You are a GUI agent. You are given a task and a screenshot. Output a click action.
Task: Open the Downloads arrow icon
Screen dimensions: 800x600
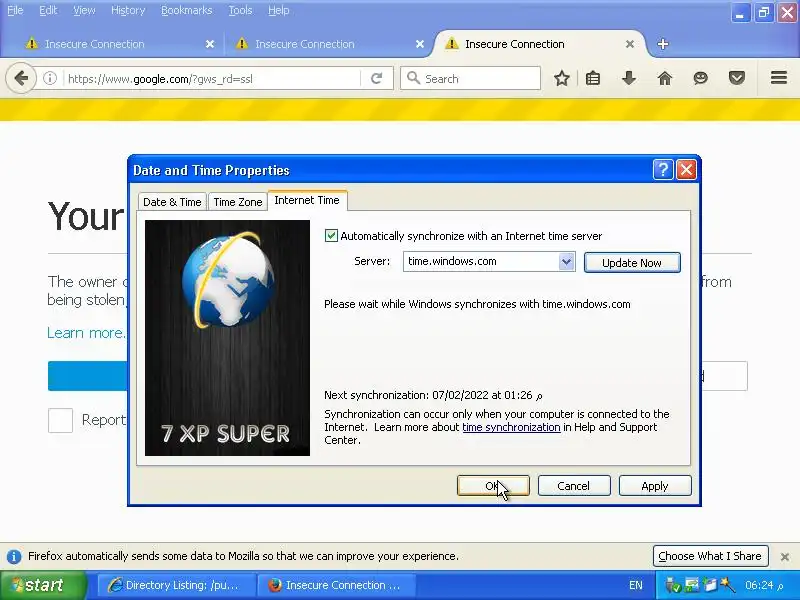tap(629, 79)
